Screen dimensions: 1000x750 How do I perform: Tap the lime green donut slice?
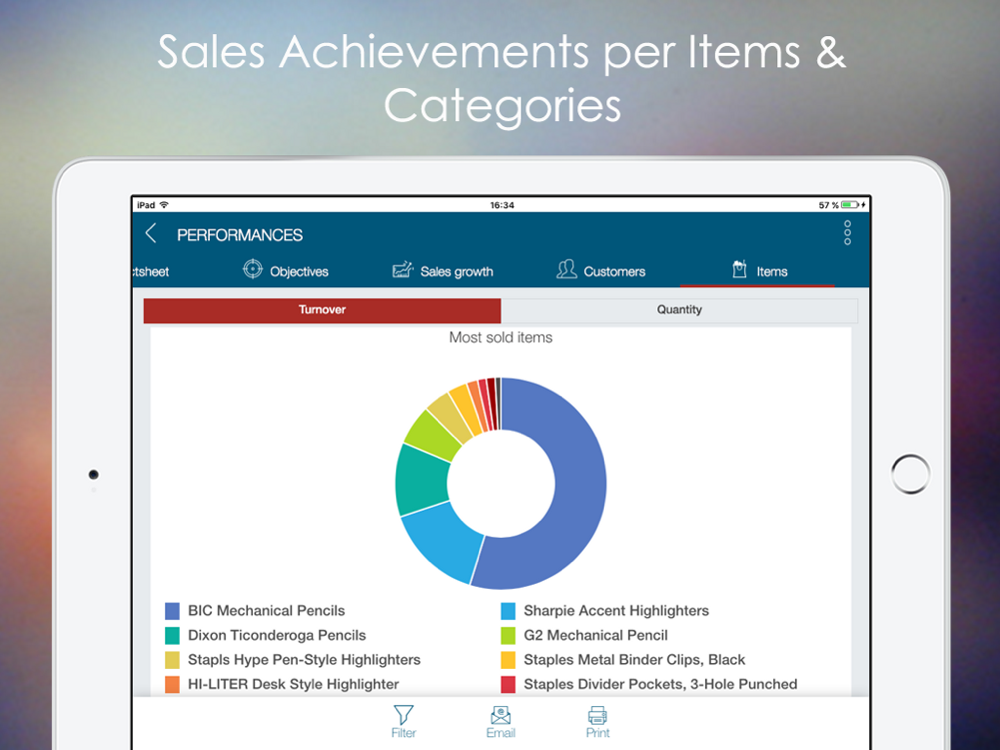click(432, 436)
